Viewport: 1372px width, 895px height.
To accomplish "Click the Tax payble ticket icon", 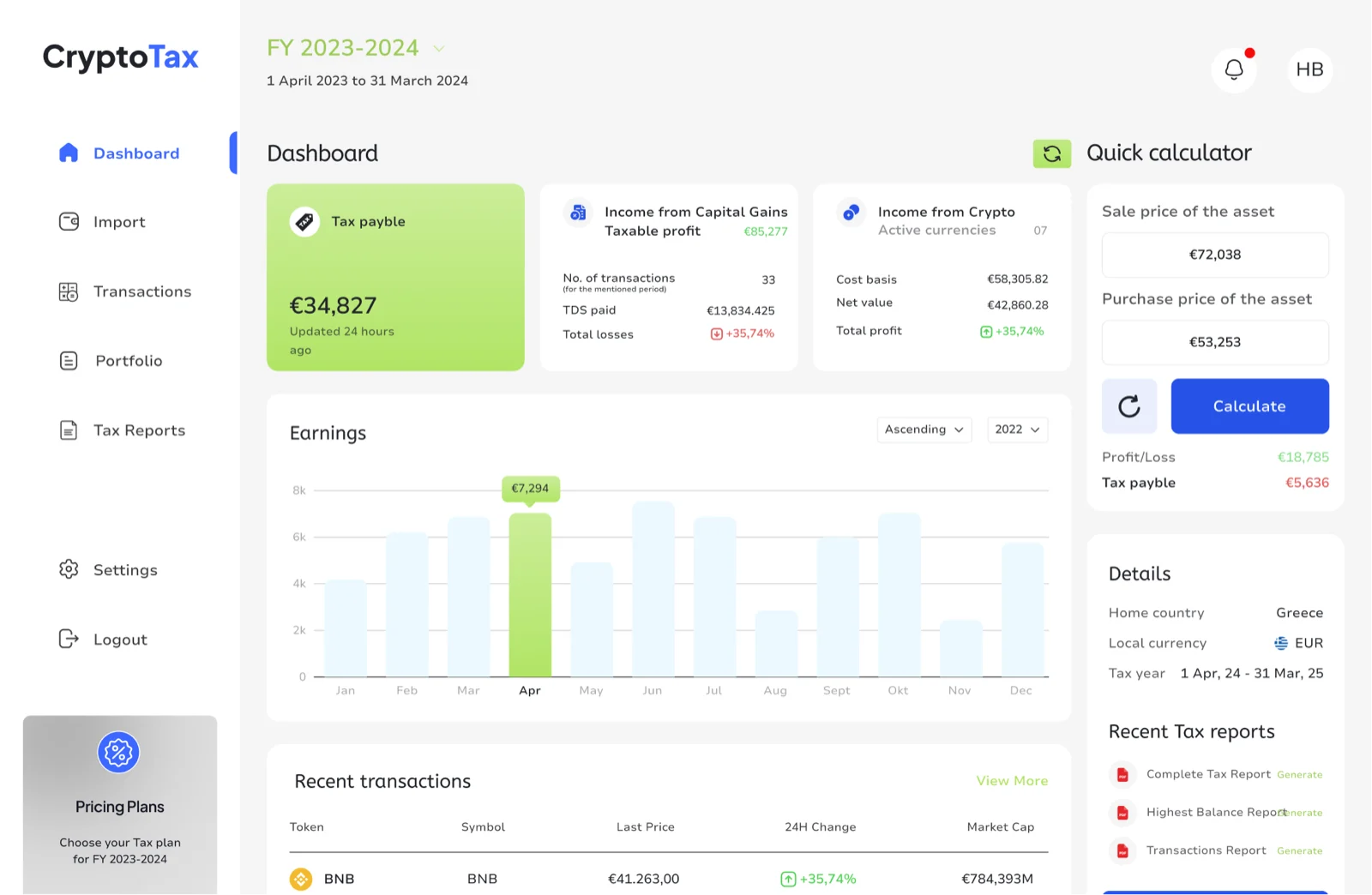I will pyautogui.click(x=304, y=221).
